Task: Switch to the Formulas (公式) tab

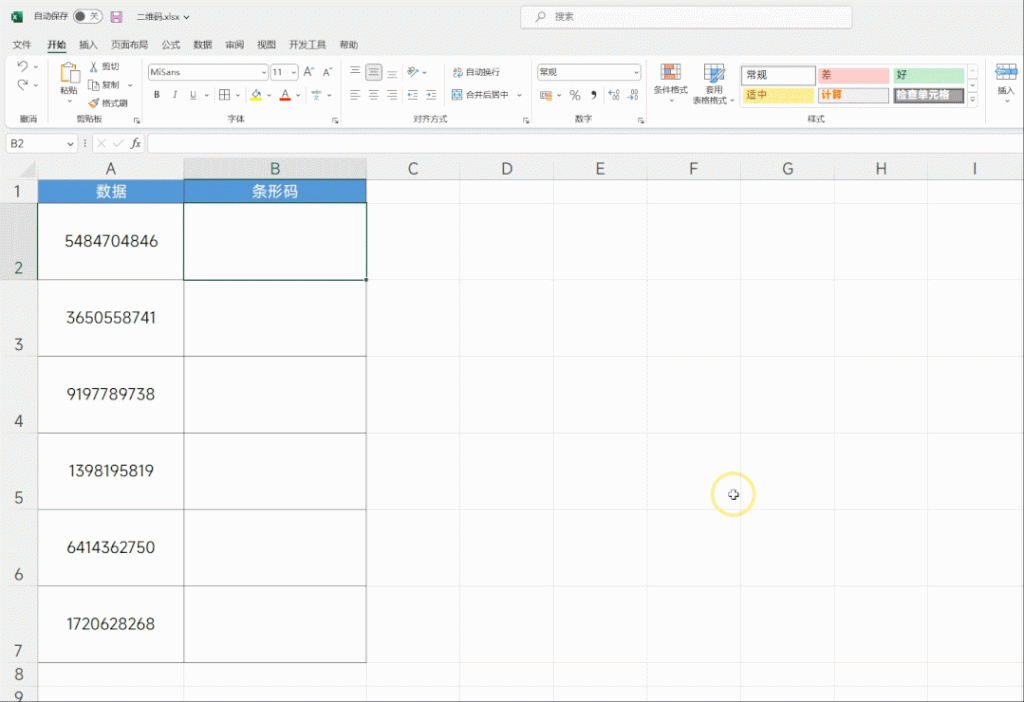Action: [171, 44]
